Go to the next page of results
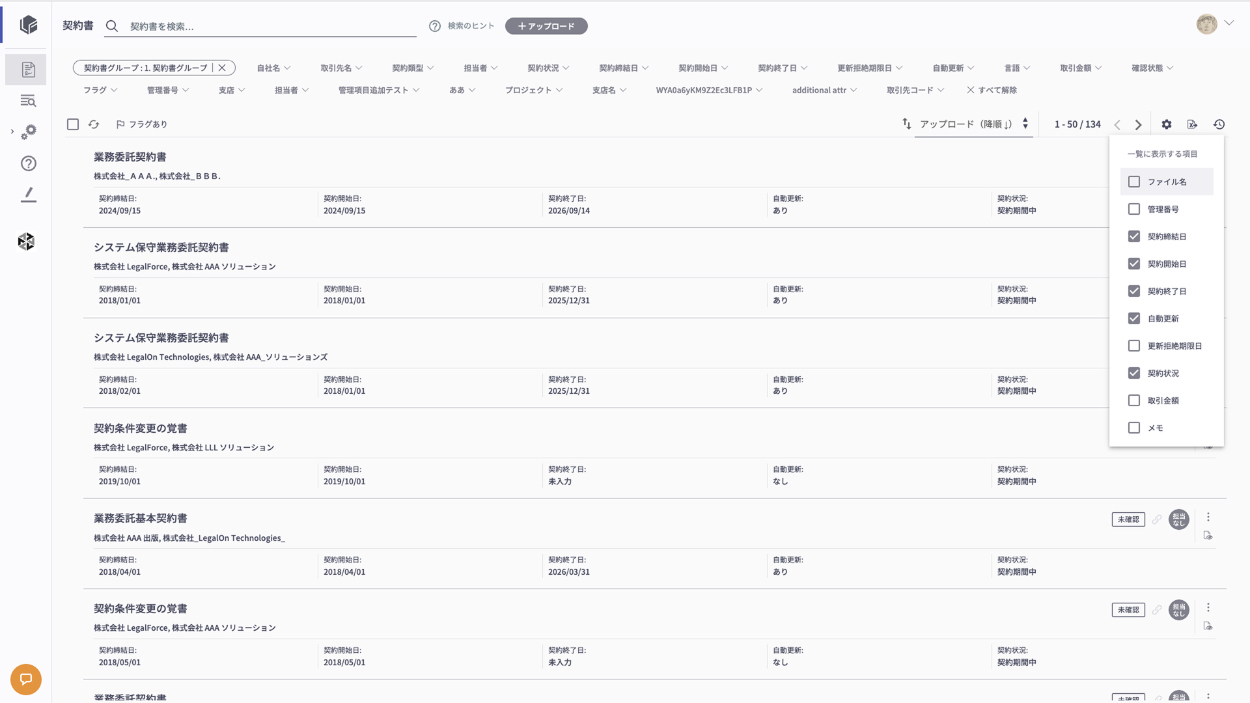 (x=1138, y=125)
